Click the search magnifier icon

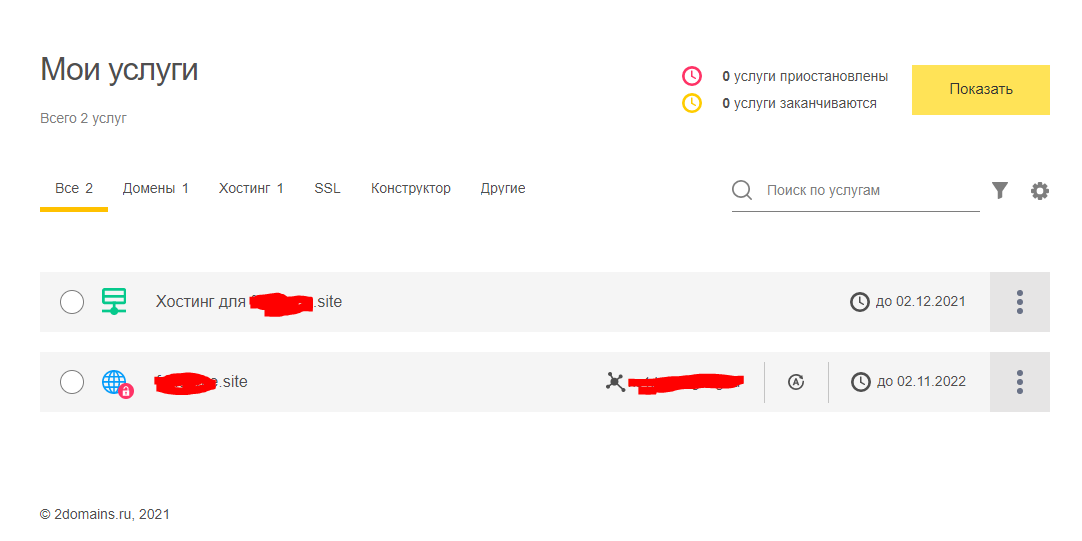(x=742, y=190)
